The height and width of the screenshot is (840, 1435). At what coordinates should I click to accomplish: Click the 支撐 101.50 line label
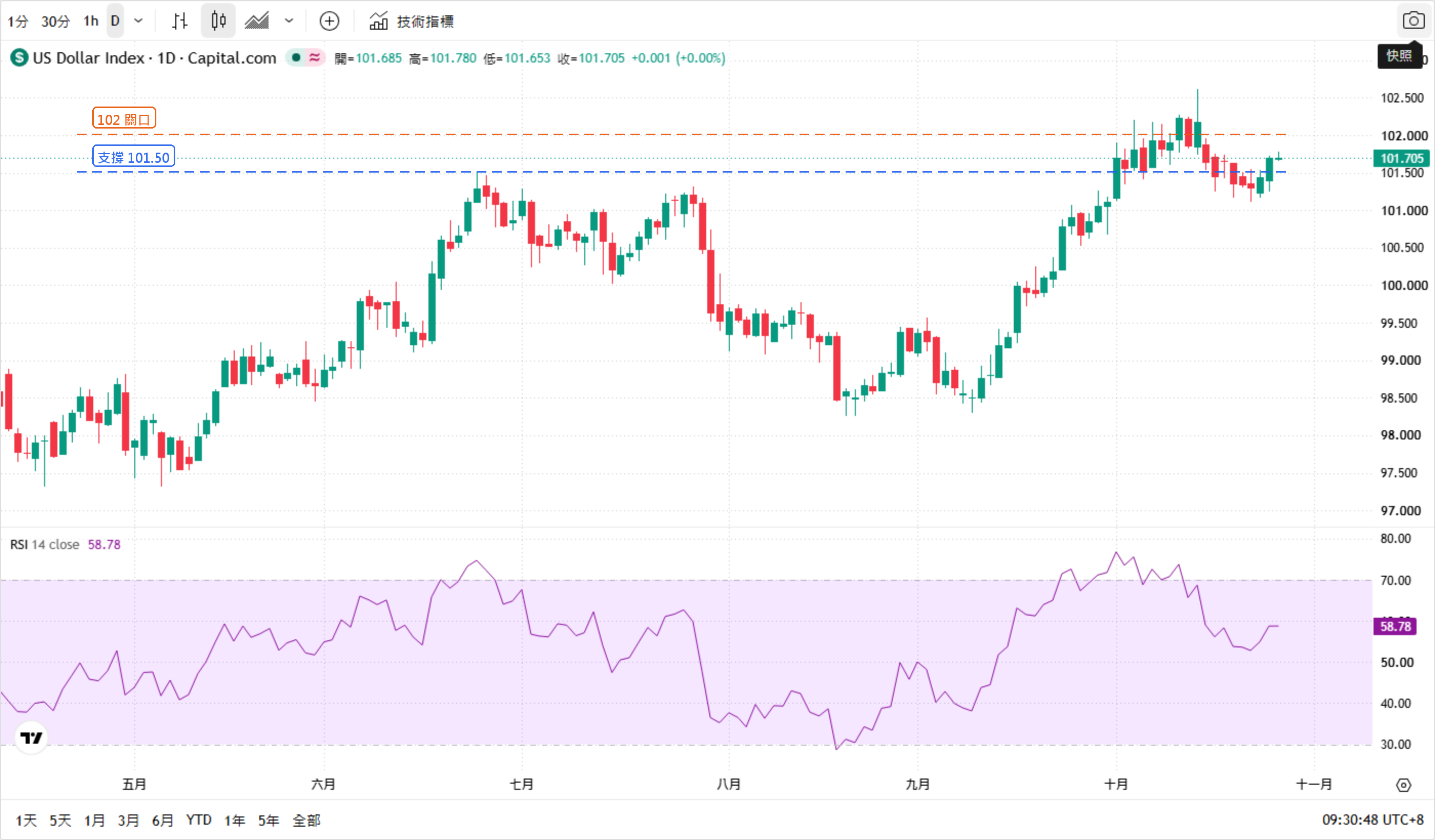(134, 157)
